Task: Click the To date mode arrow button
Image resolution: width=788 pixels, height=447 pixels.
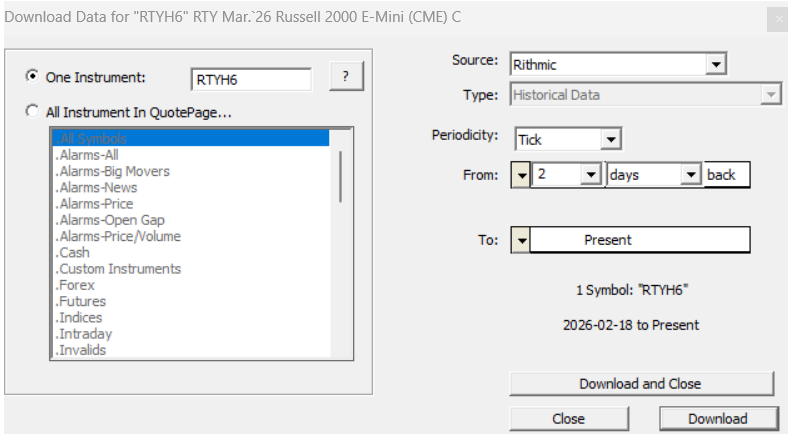Action: click(521, 241)
